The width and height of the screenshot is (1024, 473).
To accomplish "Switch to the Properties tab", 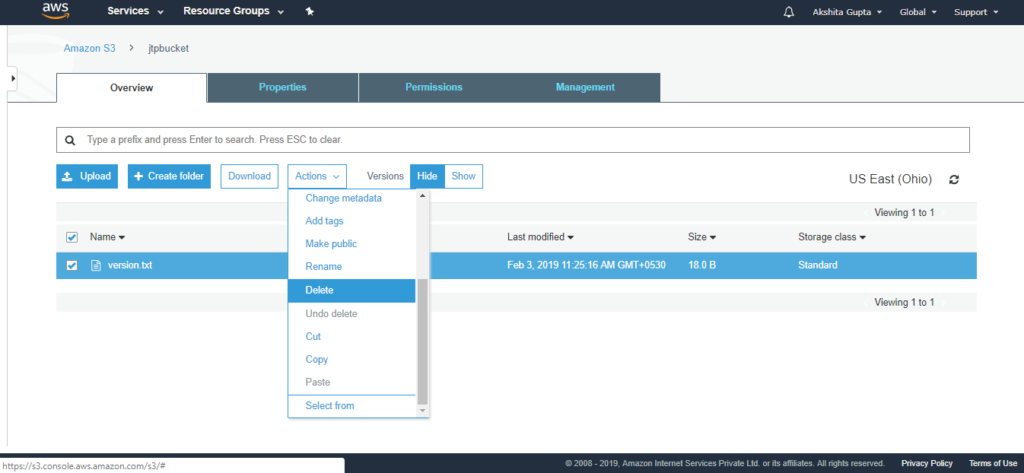I will click(282, 87).
